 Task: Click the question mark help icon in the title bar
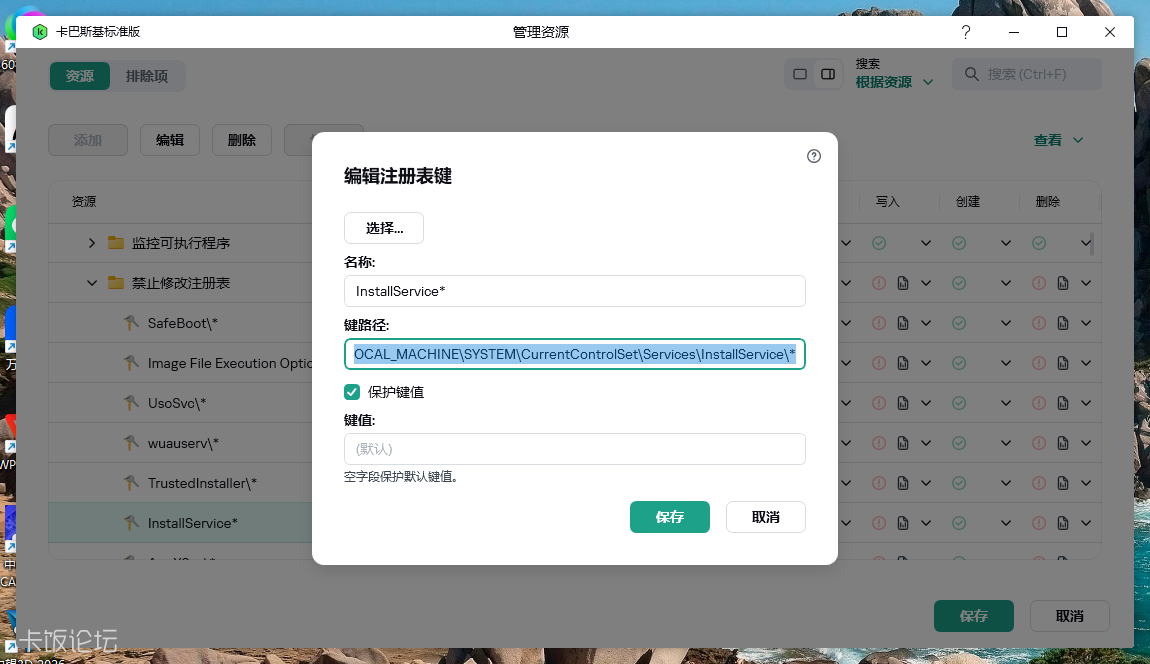tap(965, 32)
